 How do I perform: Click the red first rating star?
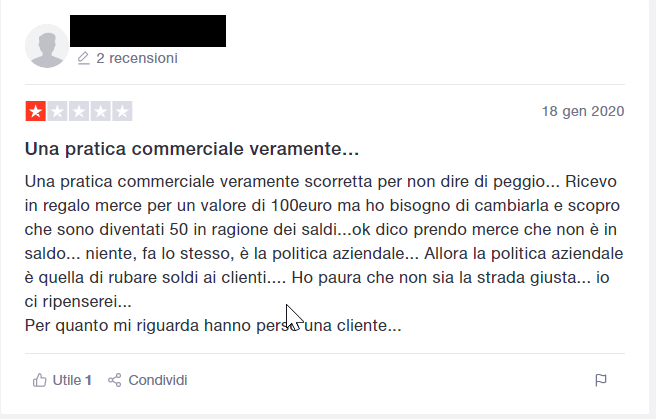click(35, 111)
